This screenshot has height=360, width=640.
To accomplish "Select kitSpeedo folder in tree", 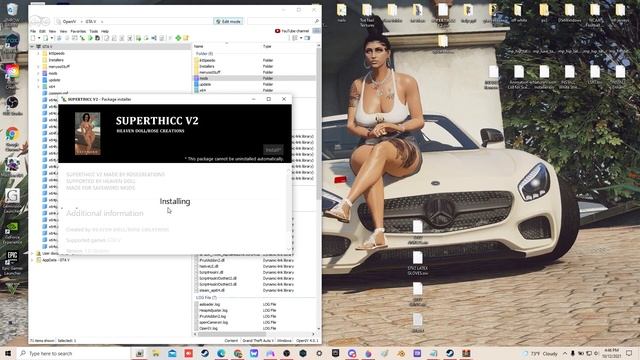I will click(x=57, y=53).
